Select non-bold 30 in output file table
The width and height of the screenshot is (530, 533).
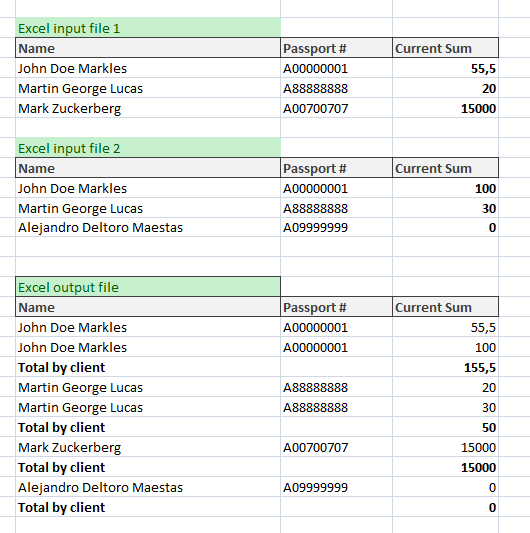(446, 407)
